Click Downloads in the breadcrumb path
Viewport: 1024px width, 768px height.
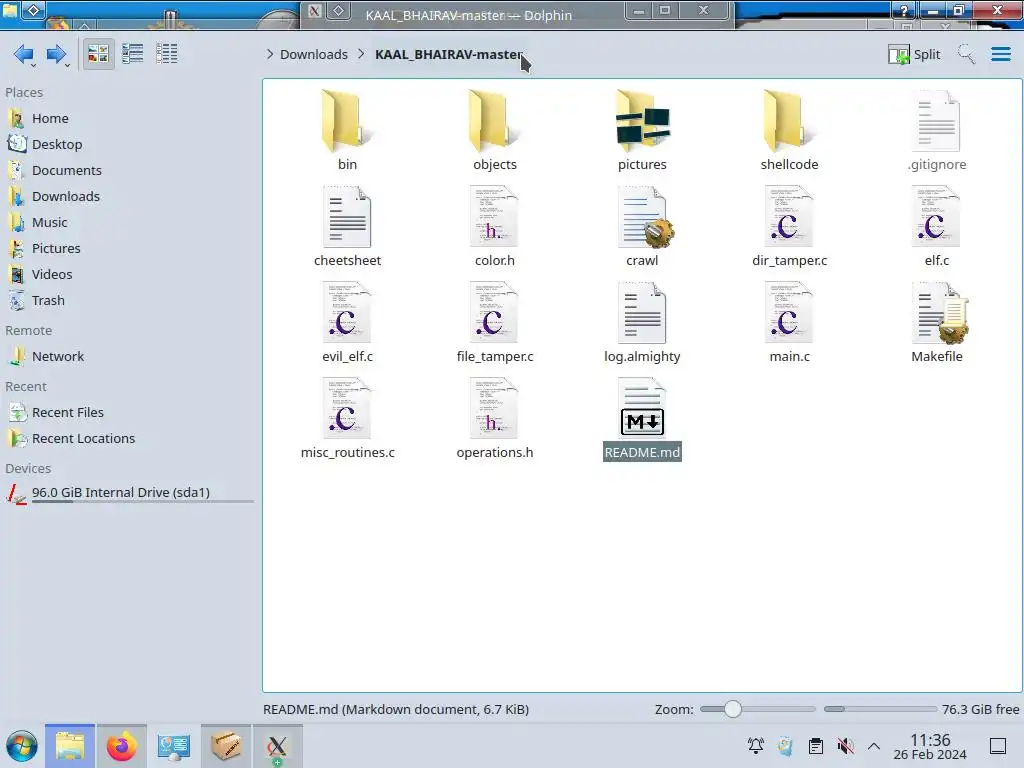coord(313,54)
